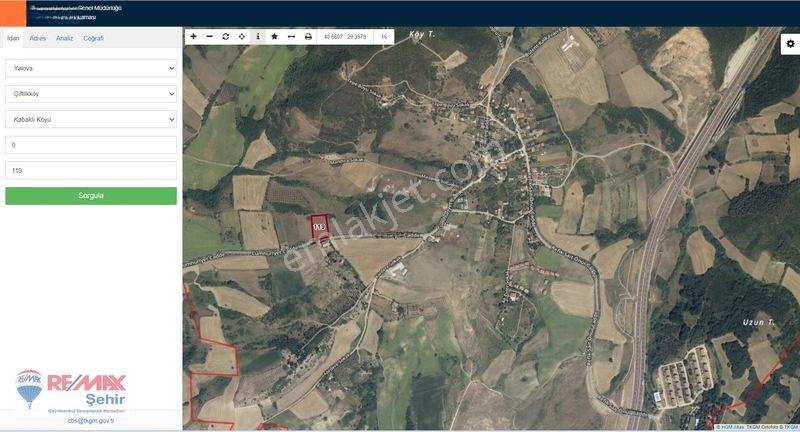Image resolution: width=800 pixels, height=432 pixels.
Task: Click the highlighted red parcel 119 on map
Action: coord(320,226)
